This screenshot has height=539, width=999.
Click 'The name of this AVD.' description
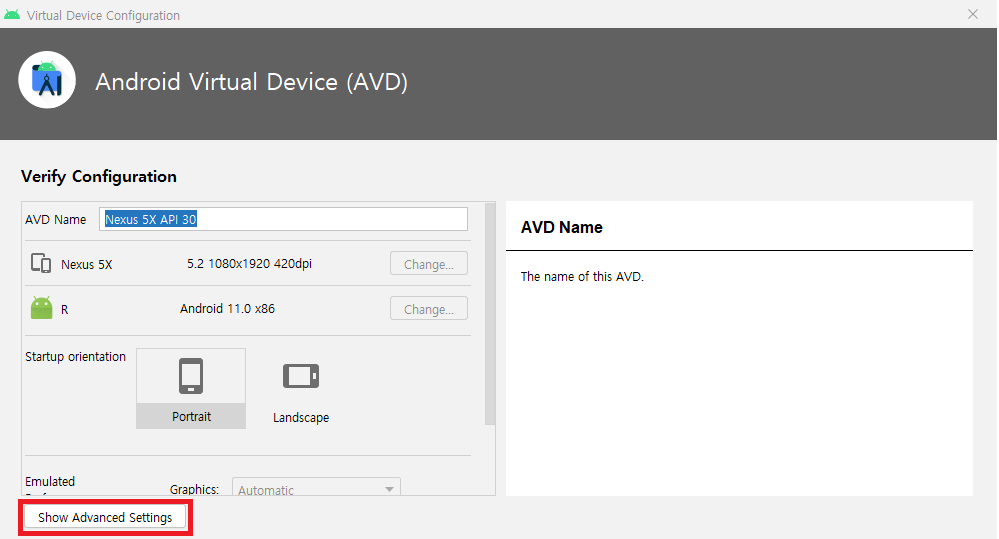pyautogui.click(x=582, y=277)
